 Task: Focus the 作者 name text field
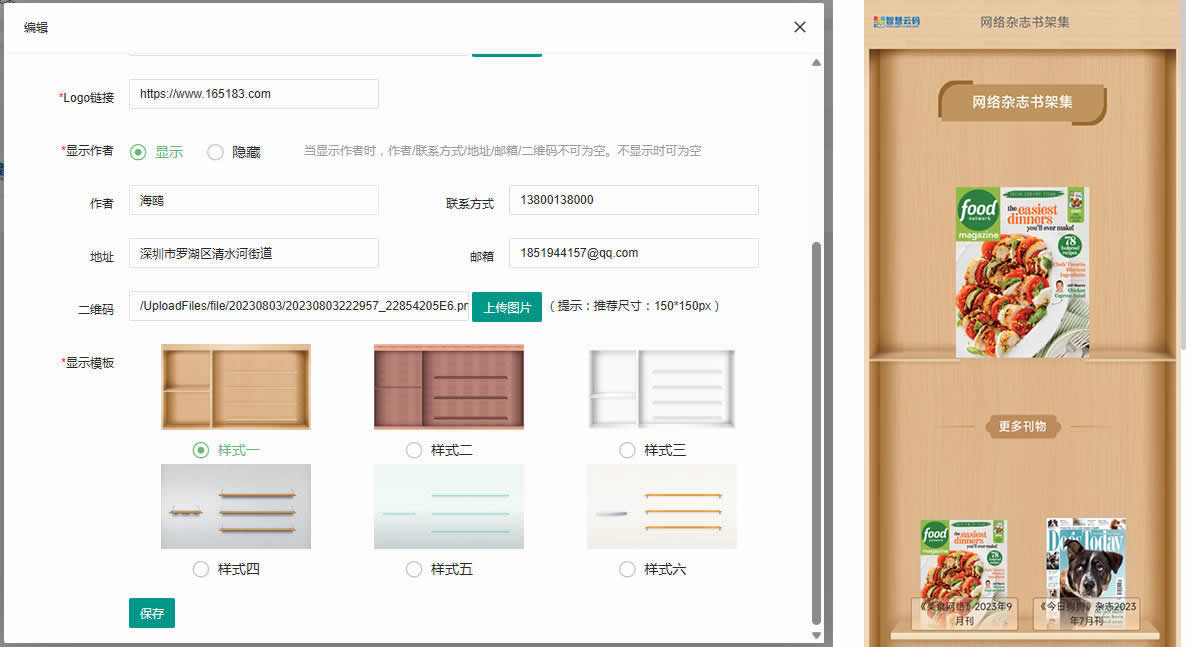click(x=254, y=200)
